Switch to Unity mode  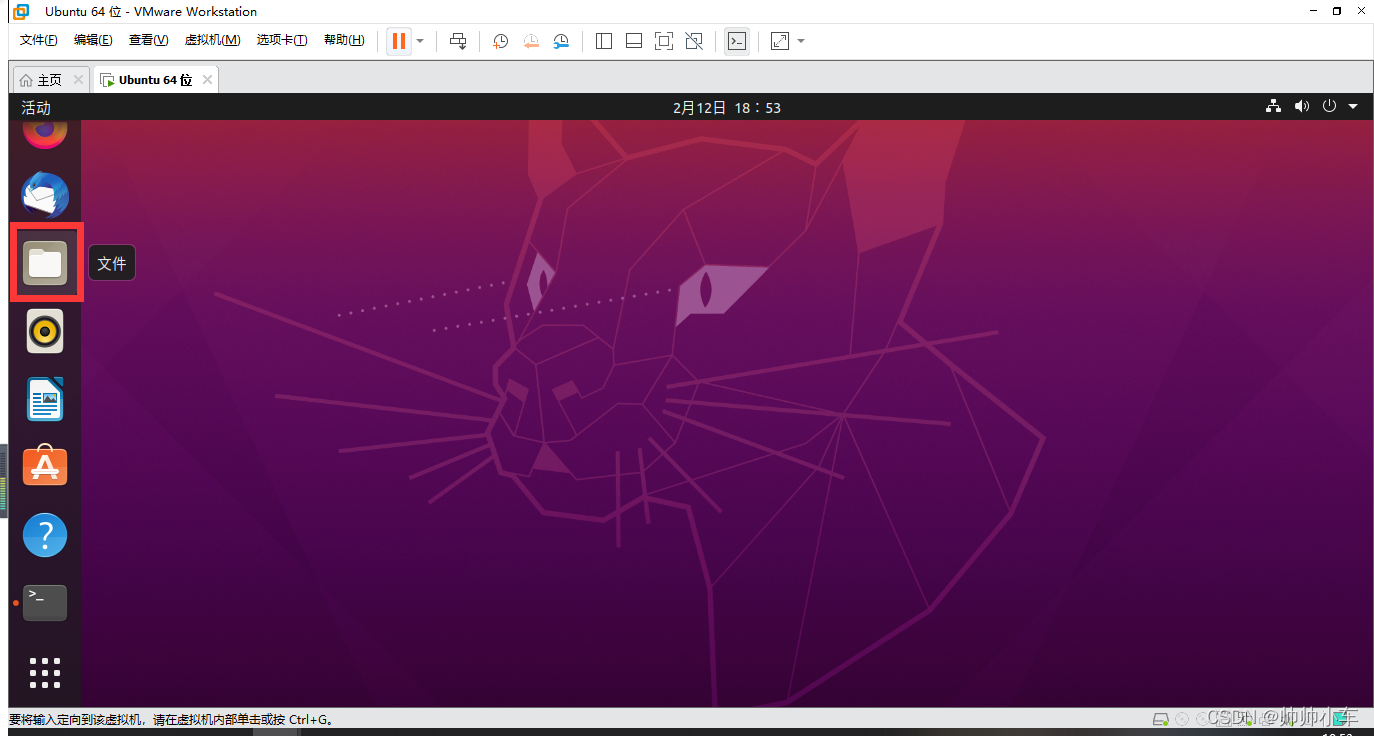click(694, 41)
